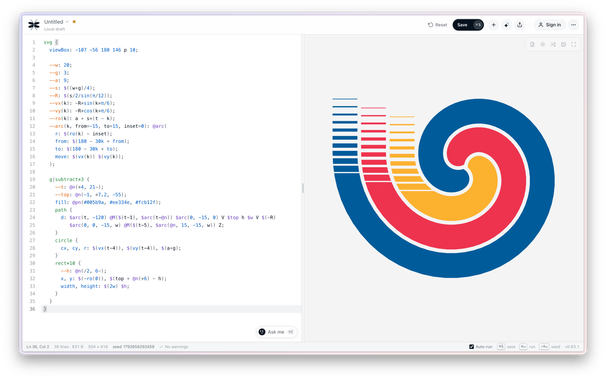Click the shuffle seed icon in preview
The image size is (606, 380).
coord(553,44)
